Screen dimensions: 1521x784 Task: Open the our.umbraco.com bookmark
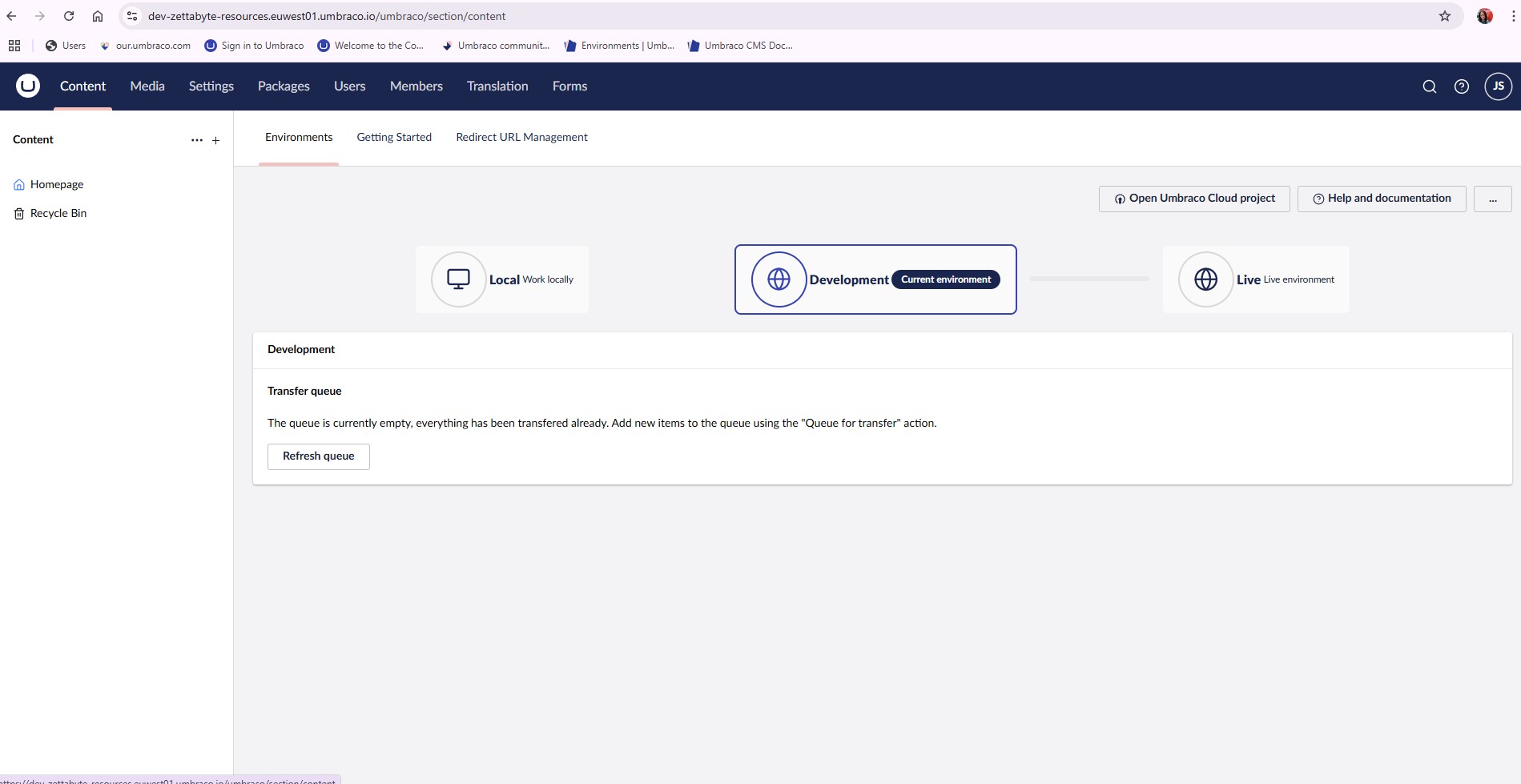pyautogui.click(x=145, y=46)
